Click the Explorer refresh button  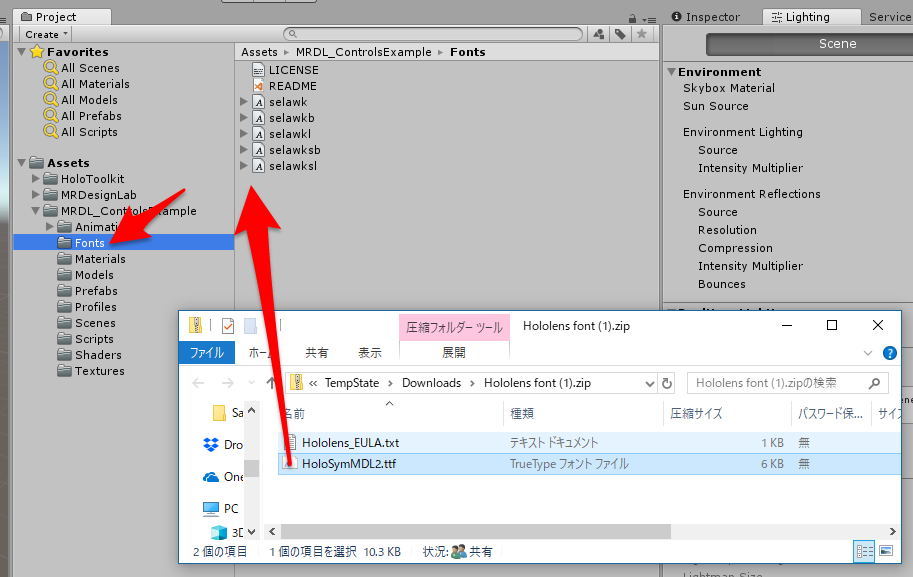667,383
